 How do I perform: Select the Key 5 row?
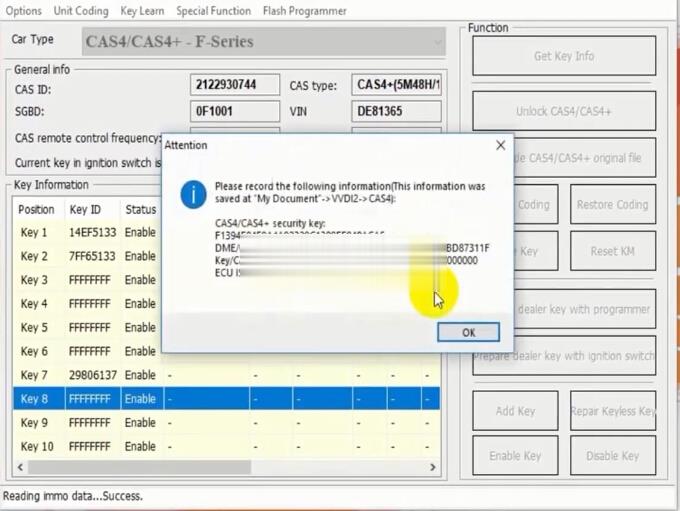(88, 328)
